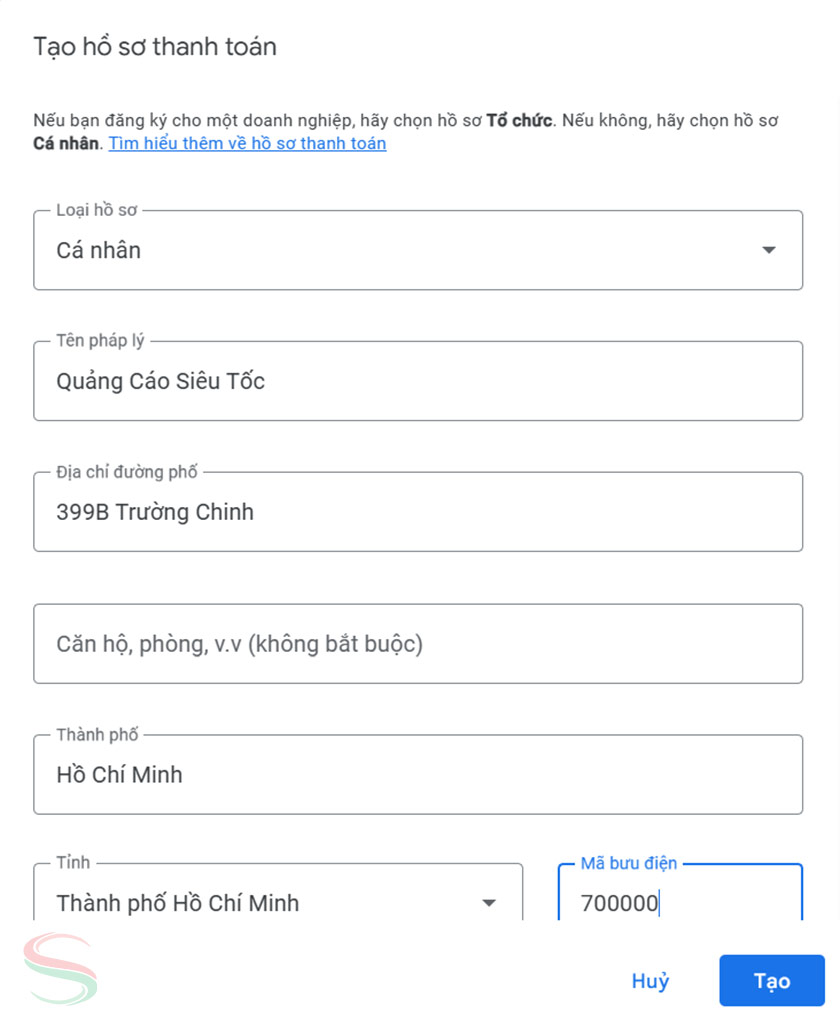Click the Địa chỉ đường phố field label
The width and height of the screenshot is (840, 1027).
tap(127, 472)
